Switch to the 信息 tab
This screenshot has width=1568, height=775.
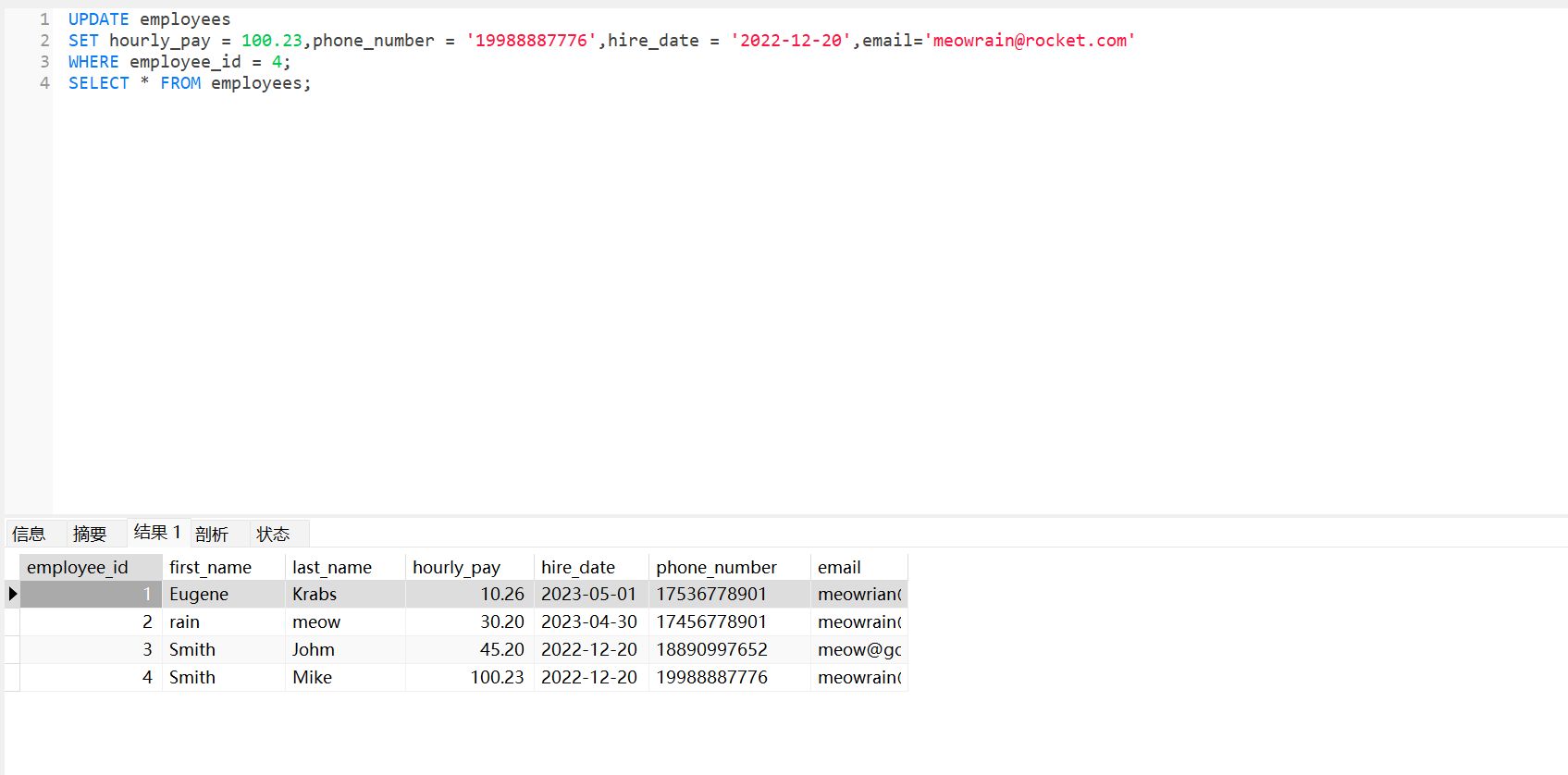29,534
